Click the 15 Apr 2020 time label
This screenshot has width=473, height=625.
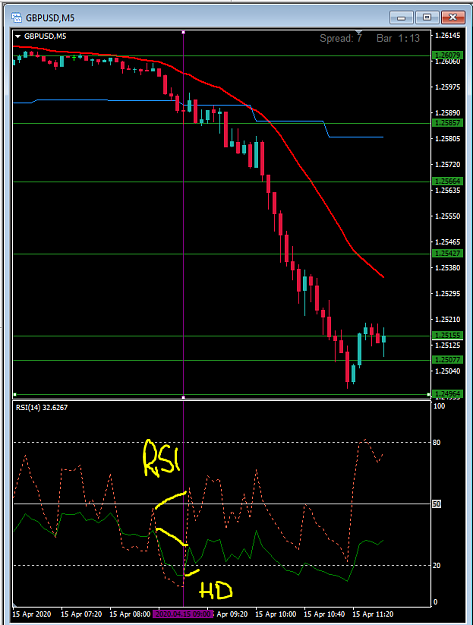[32, 614]
